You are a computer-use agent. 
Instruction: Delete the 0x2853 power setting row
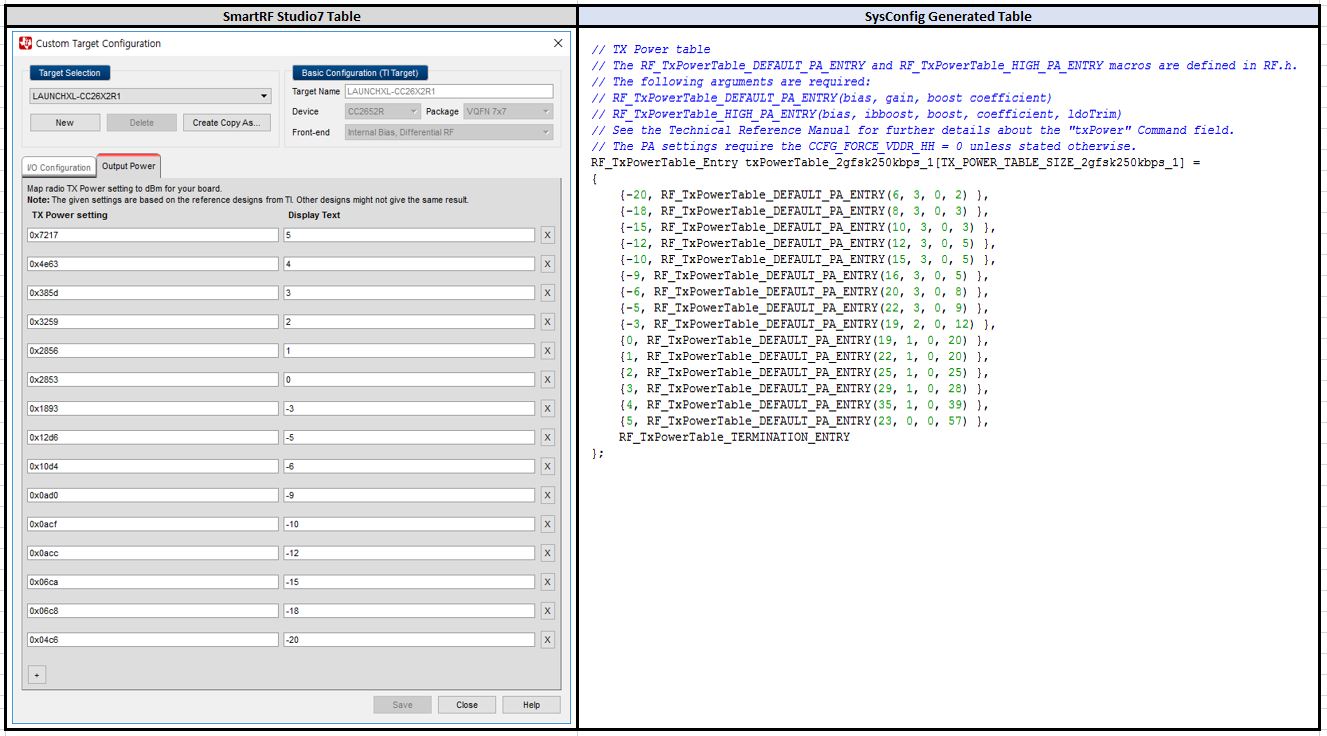(547, 380)
